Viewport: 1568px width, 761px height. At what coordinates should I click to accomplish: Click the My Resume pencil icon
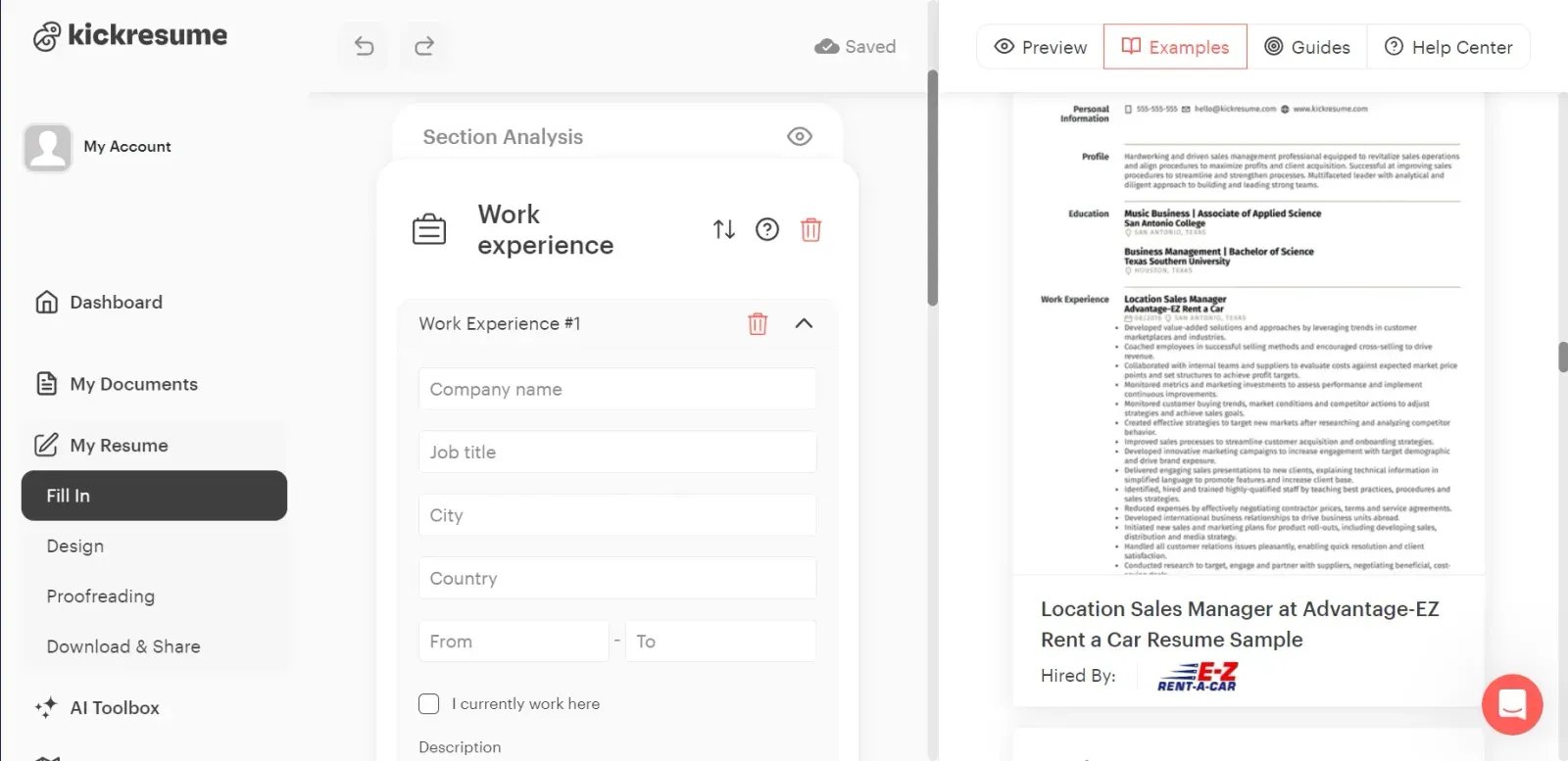pos(46,445)
